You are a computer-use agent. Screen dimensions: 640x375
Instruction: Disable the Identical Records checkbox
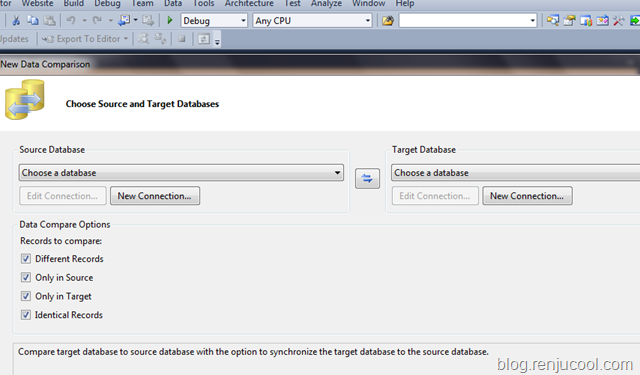coord(26,315)
